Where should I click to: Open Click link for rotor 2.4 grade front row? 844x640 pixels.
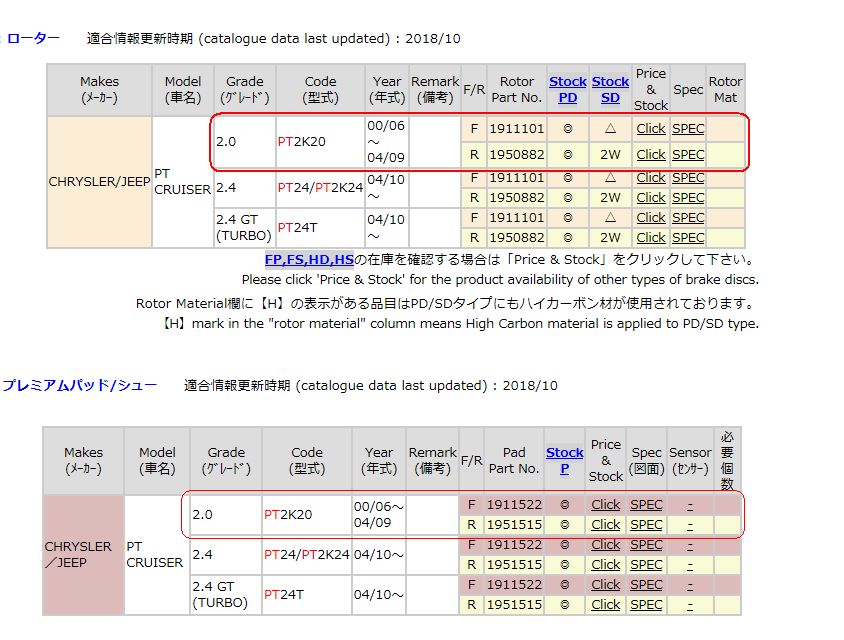point(651,178)
